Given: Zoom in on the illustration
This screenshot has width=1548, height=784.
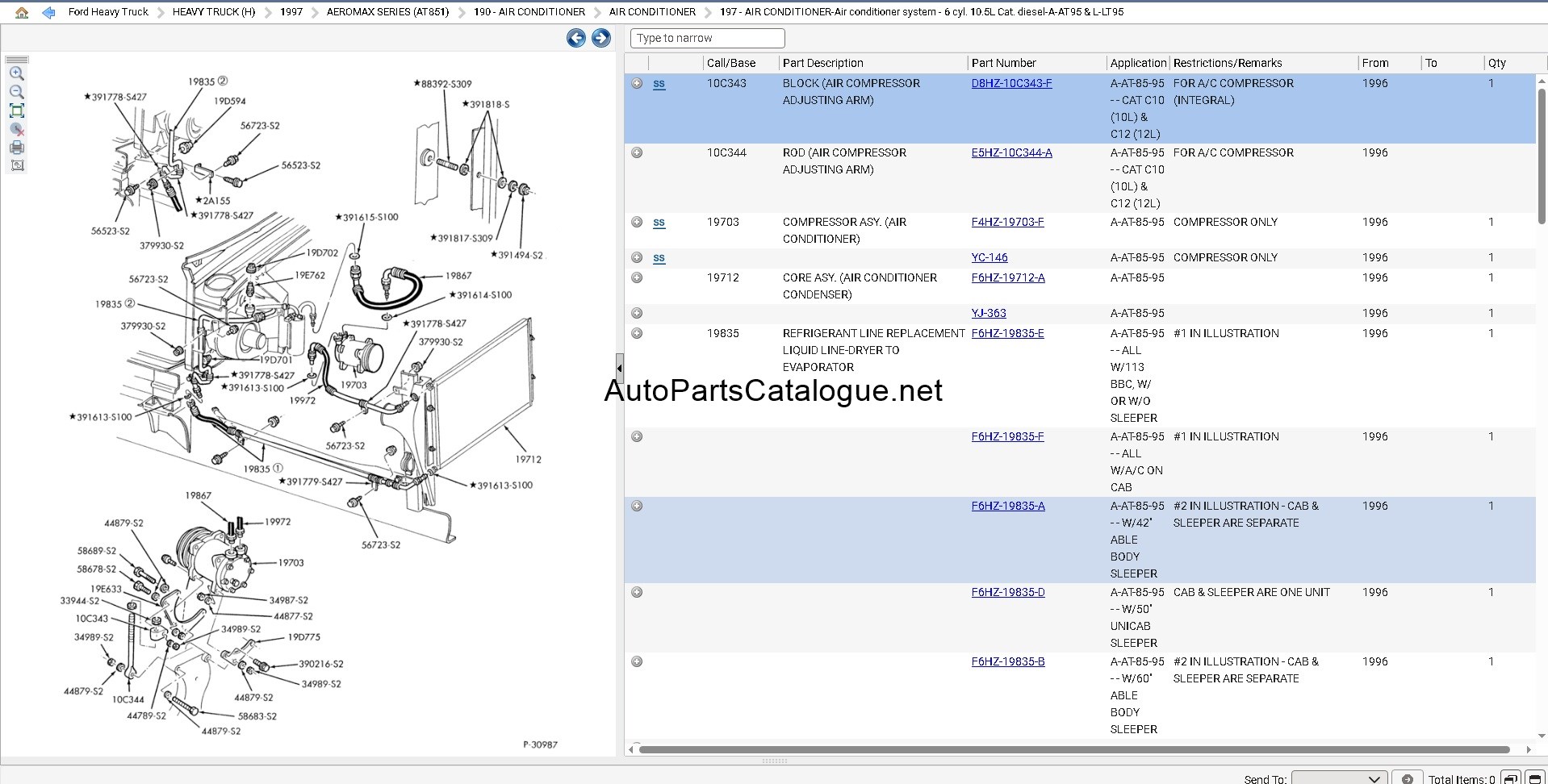Looking at the screenshot, I should tap(17, 73).
